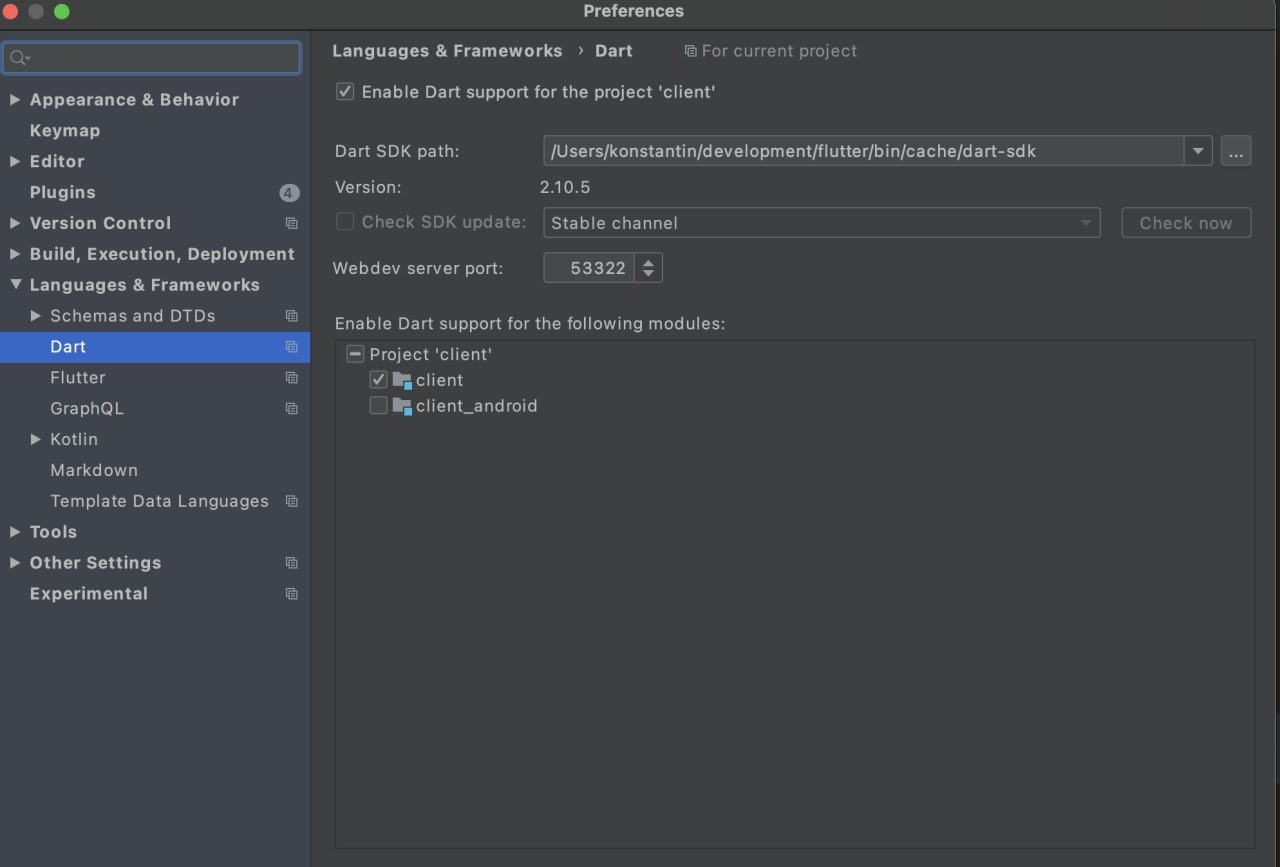1280x867 pixels.
Task: Click the project icon beside Template Data Languages
Action: [291, 501]
